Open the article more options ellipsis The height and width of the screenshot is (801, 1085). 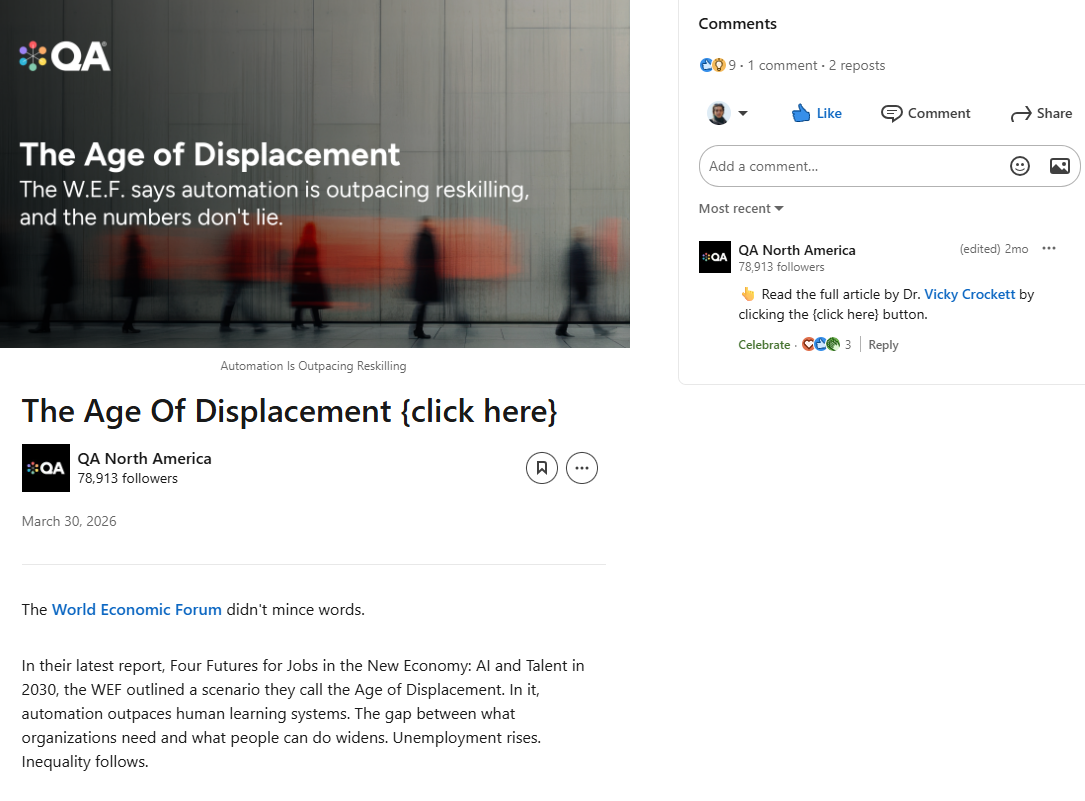[x=581, y=468]
